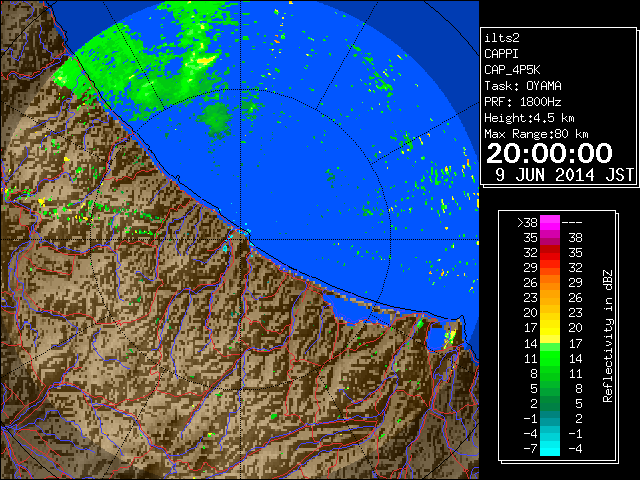The height and width of the screenshot is (480, 640).
Task: Select the "CAPPI" product text
Action: click(x=501, y=54)
